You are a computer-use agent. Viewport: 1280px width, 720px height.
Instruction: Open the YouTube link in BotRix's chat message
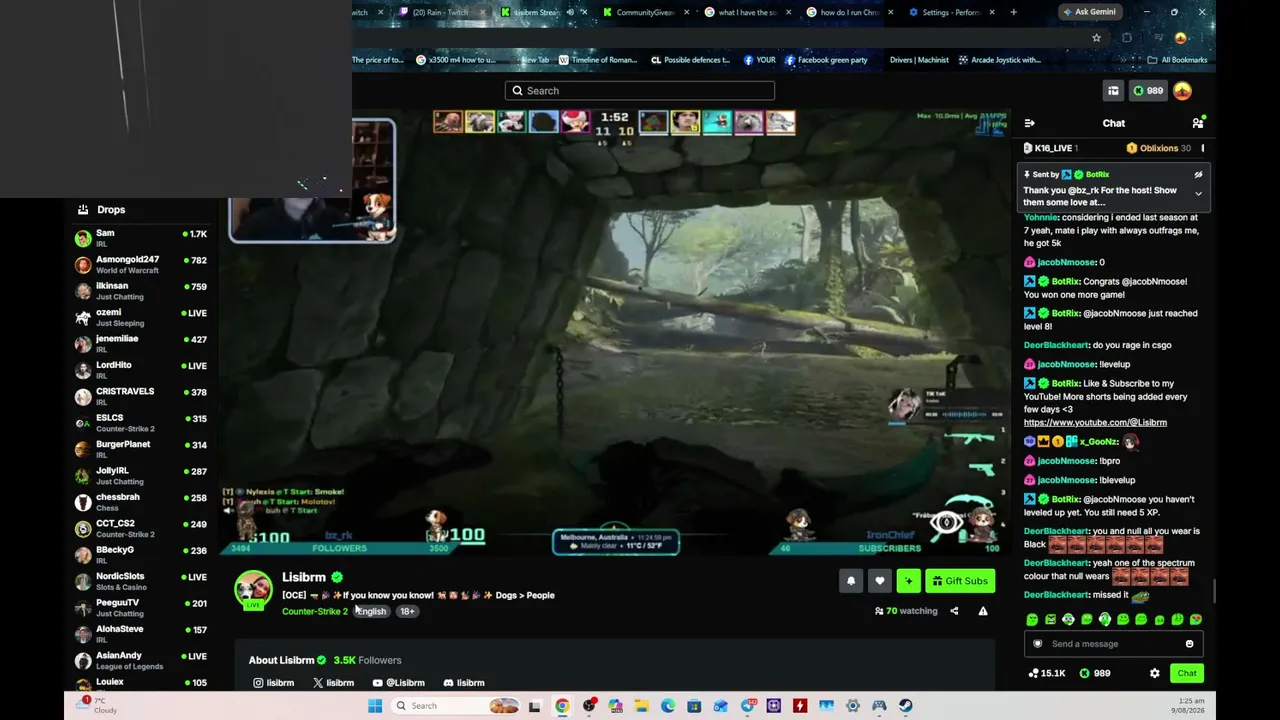click(x=1095, y=423)
